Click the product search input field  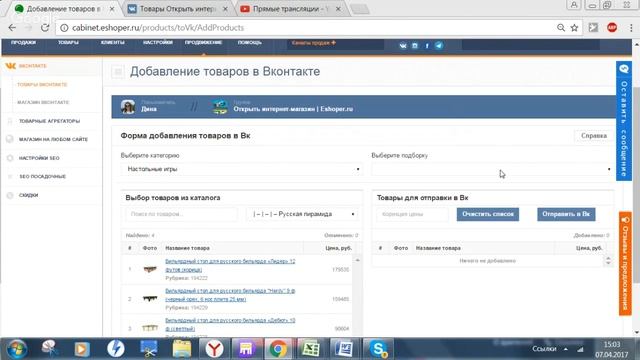(182, 214)
